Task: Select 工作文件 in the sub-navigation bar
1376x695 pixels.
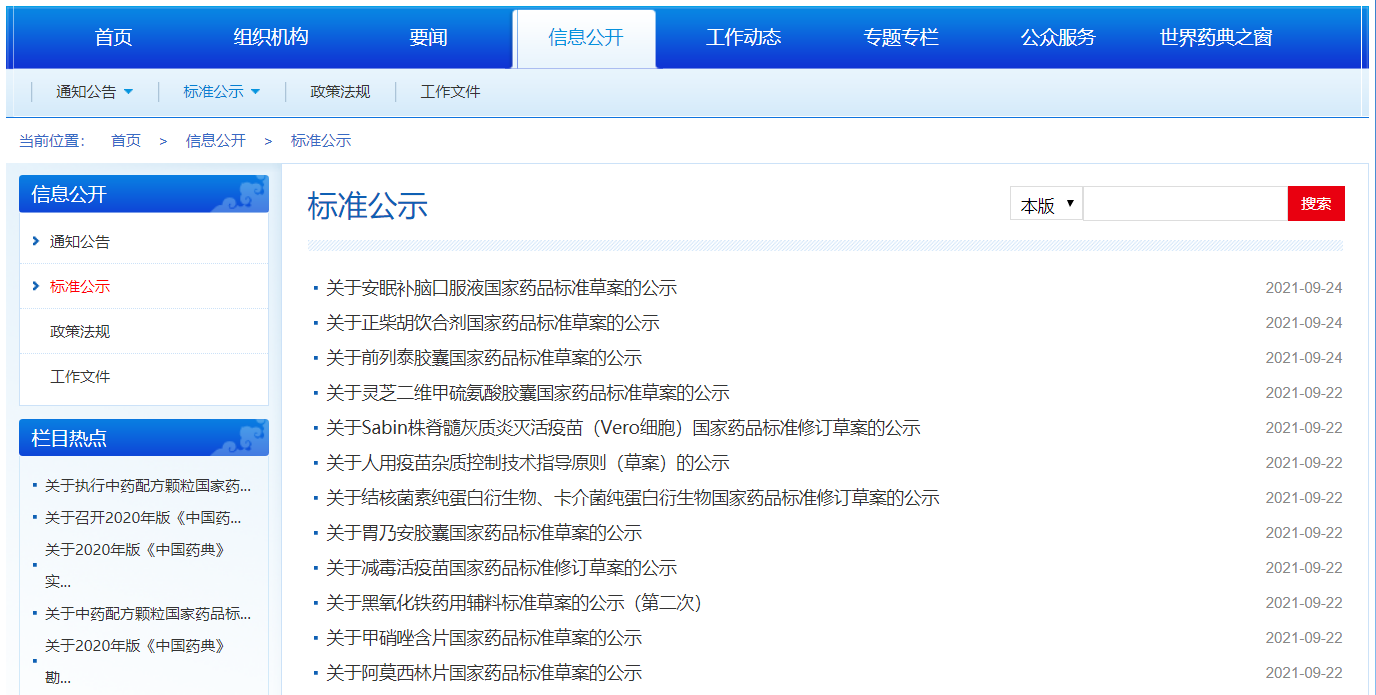Action: pos(450,92)
